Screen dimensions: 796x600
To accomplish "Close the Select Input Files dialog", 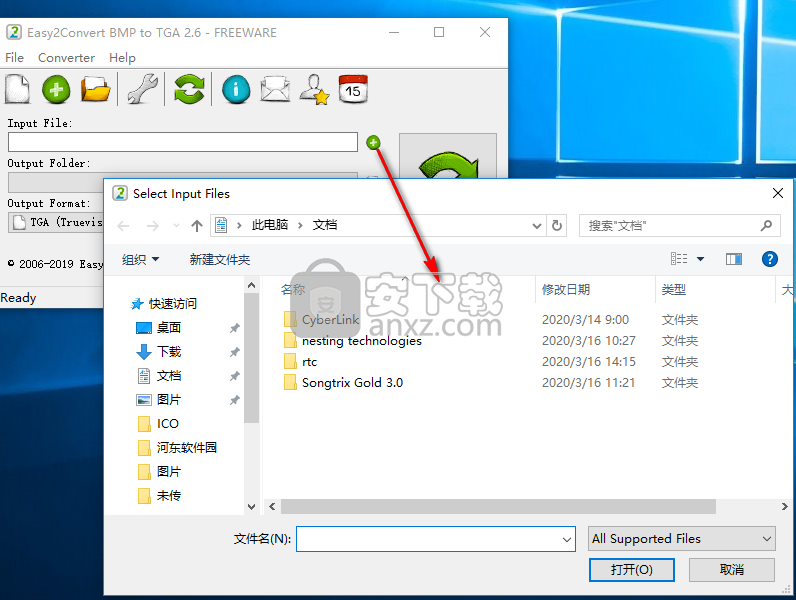I will click(x=778, y=193).
